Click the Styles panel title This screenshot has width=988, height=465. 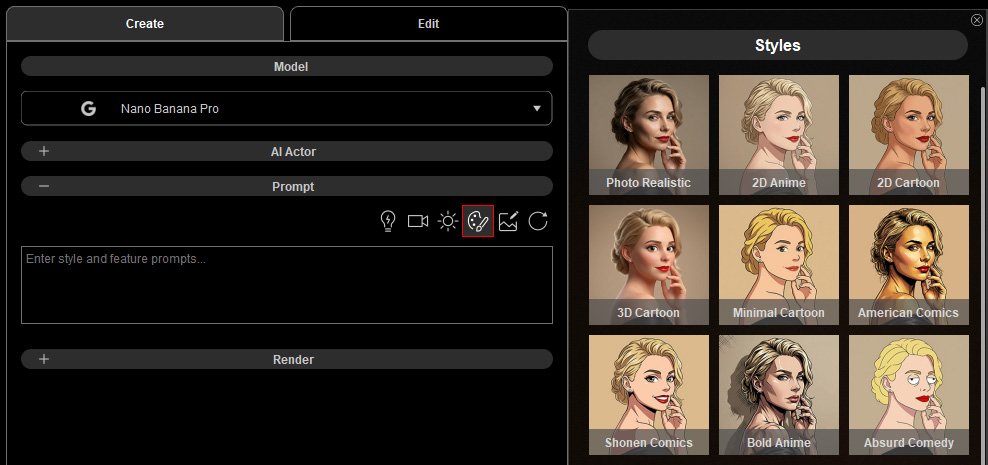778,45
